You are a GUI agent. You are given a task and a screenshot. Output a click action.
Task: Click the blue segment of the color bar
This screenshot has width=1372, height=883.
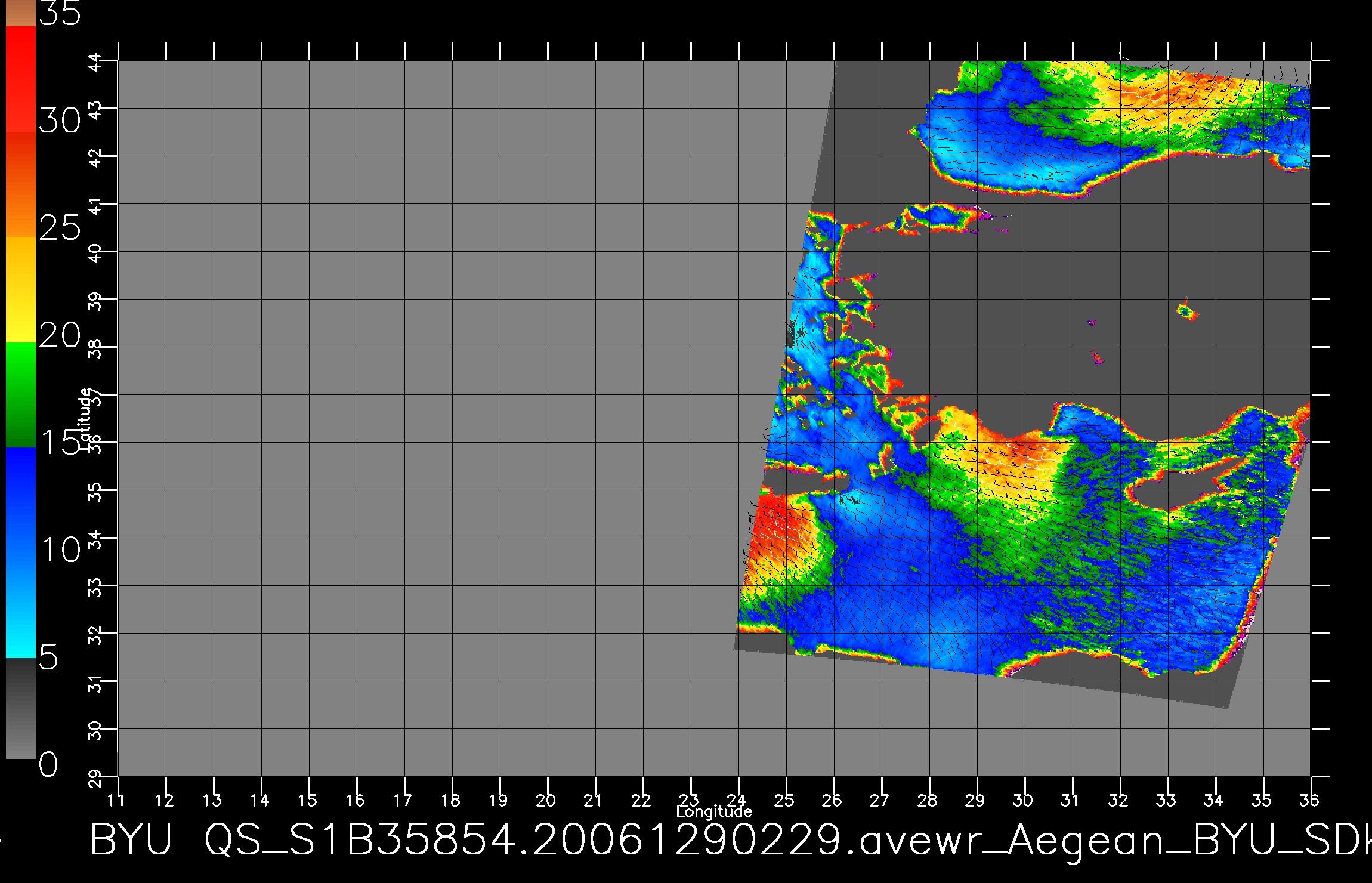[21, 552]
